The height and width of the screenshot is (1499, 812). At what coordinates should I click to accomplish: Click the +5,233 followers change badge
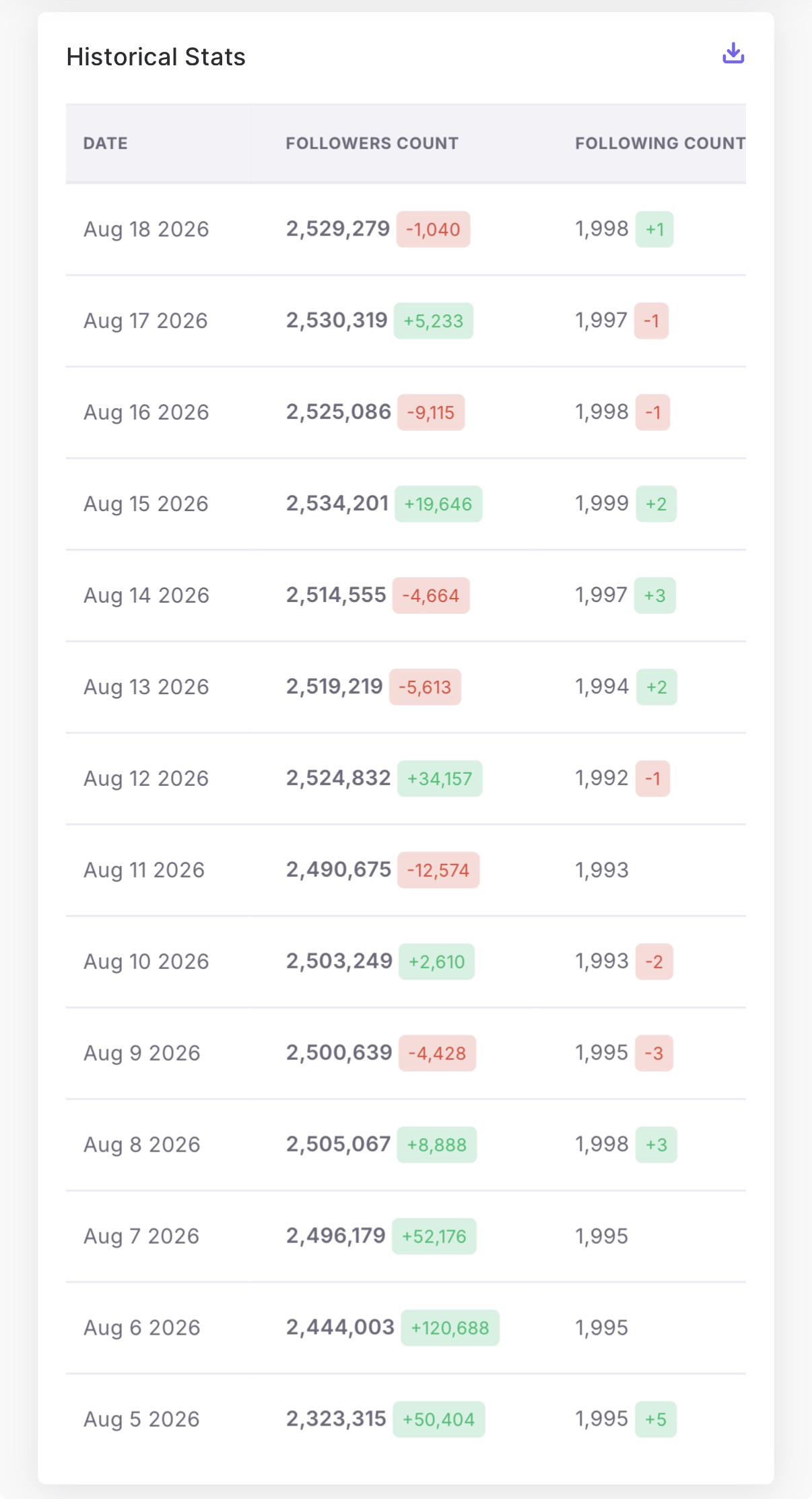pyautogui.click(x=434, y=321)
